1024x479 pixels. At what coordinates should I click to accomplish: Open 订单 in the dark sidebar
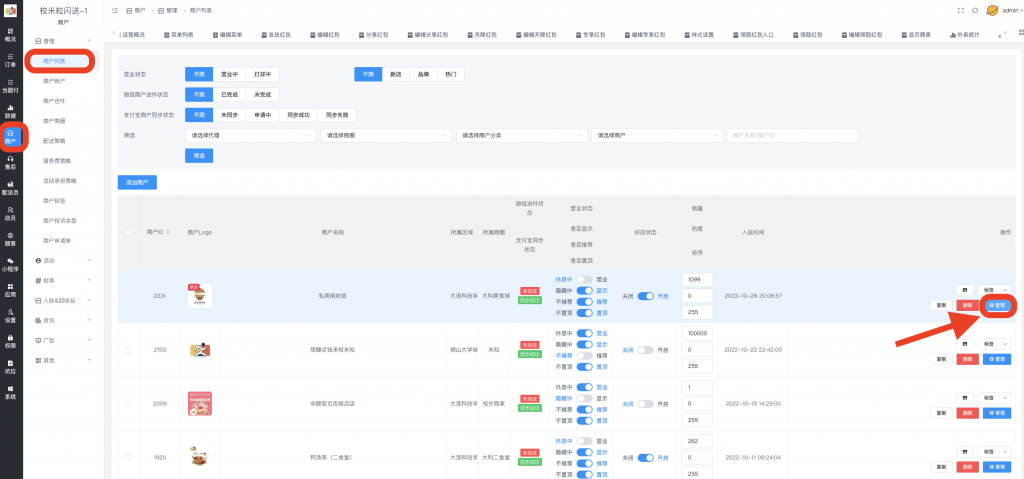pyautogui.click(x=10, y=60)
